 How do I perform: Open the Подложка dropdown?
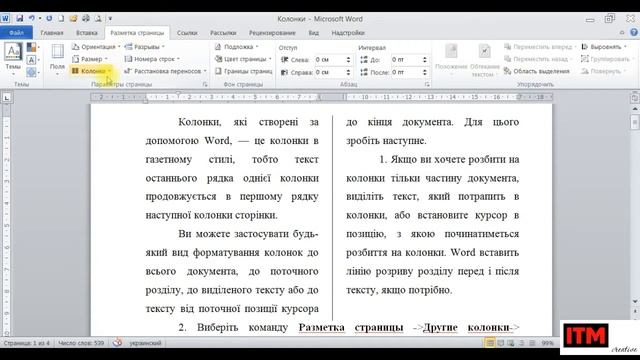pos(237,47)
